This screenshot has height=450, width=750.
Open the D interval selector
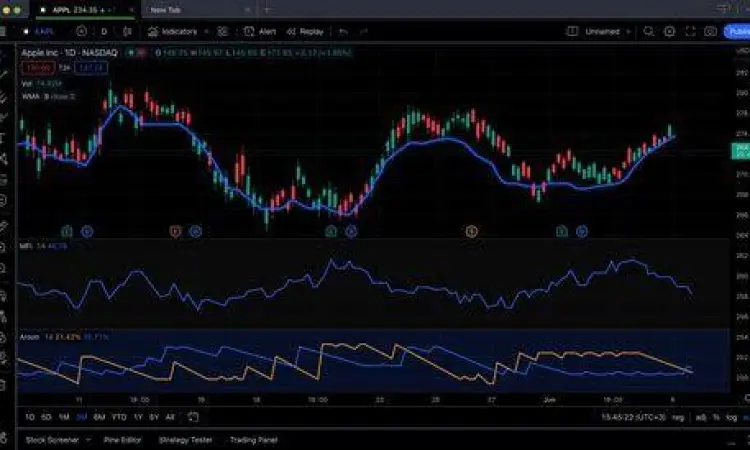click(x=104, y=32)
